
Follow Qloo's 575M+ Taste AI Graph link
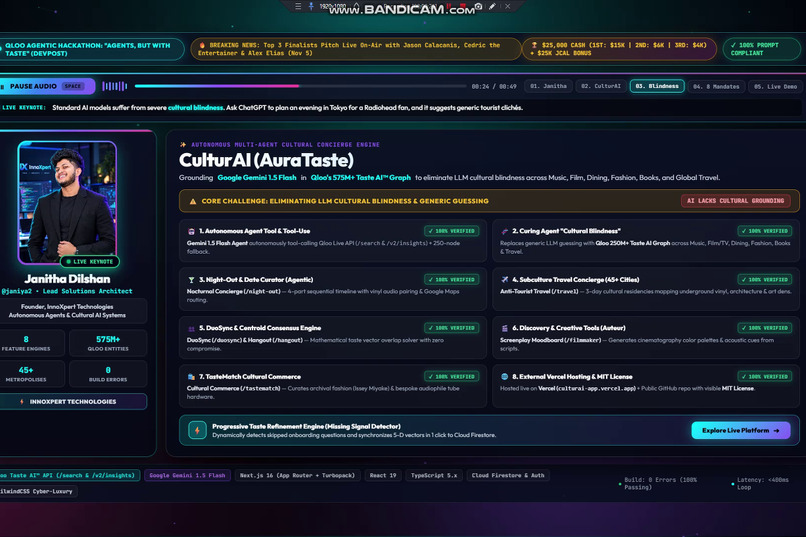click(x=360, y=178)
